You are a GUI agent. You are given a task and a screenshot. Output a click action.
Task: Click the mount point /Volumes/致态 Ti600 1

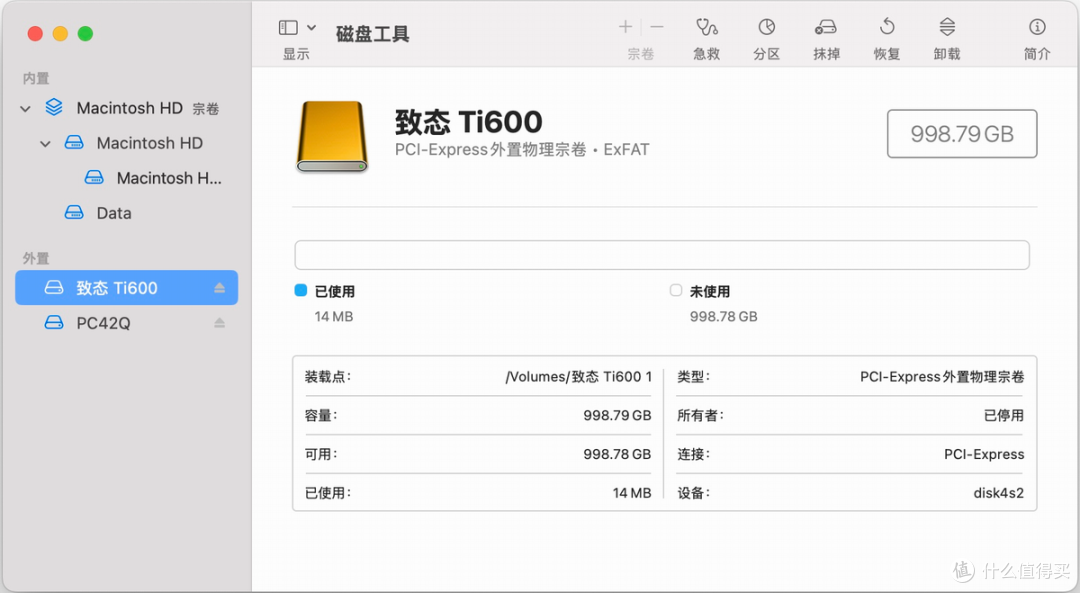click(x=579, y=377)
